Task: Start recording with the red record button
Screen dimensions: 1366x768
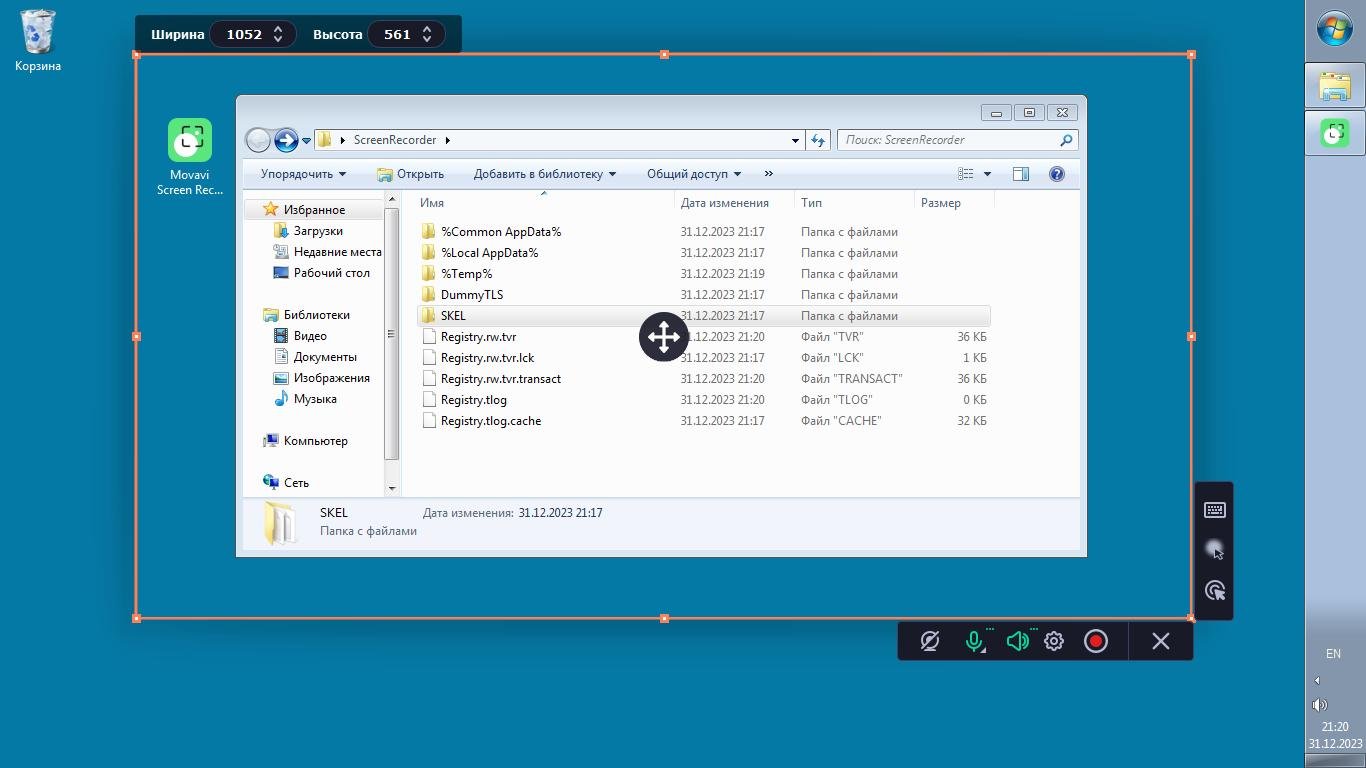Action: (1096, 641)
